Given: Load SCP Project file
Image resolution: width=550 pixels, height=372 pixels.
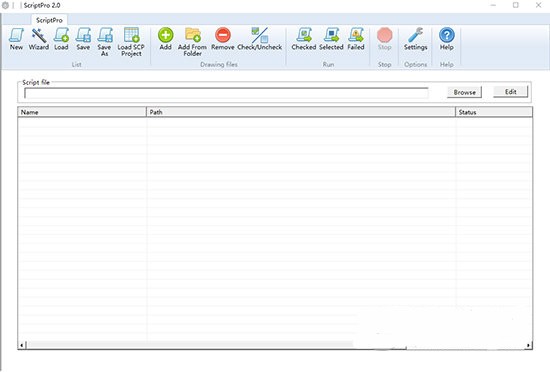Looking at the screenshot, I should (x=131, y=42).
